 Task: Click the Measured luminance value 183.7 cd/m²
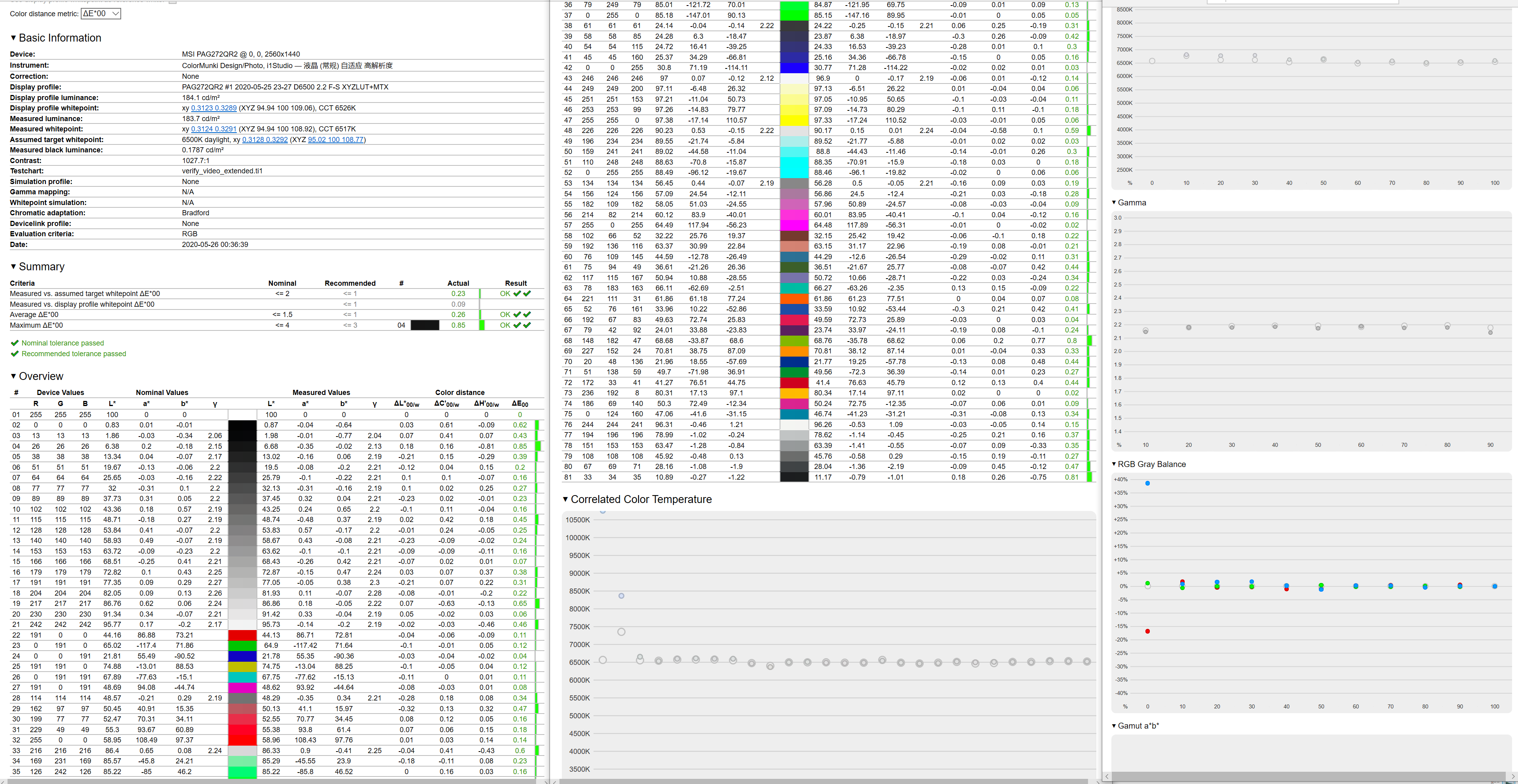tap(200, 119)
